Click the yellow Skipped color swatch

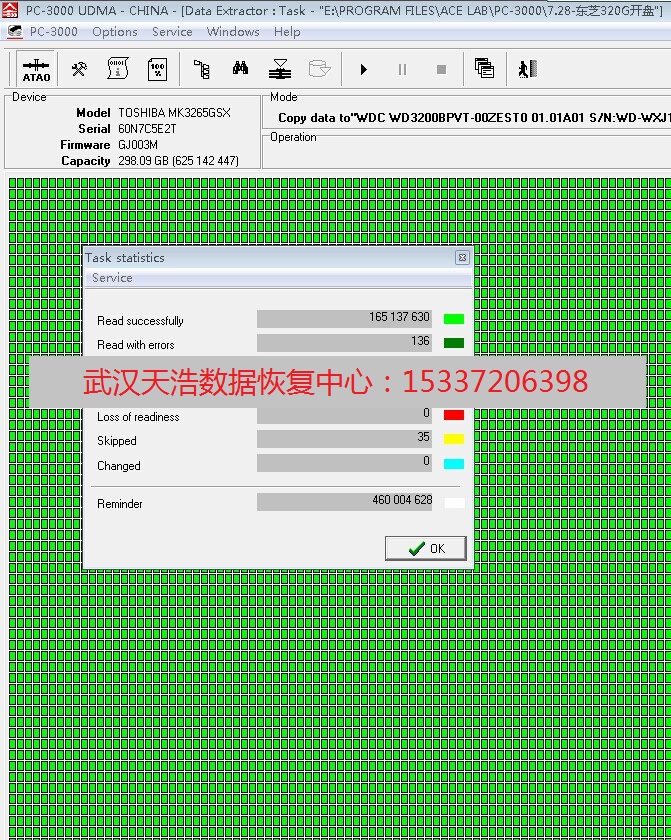454,439
